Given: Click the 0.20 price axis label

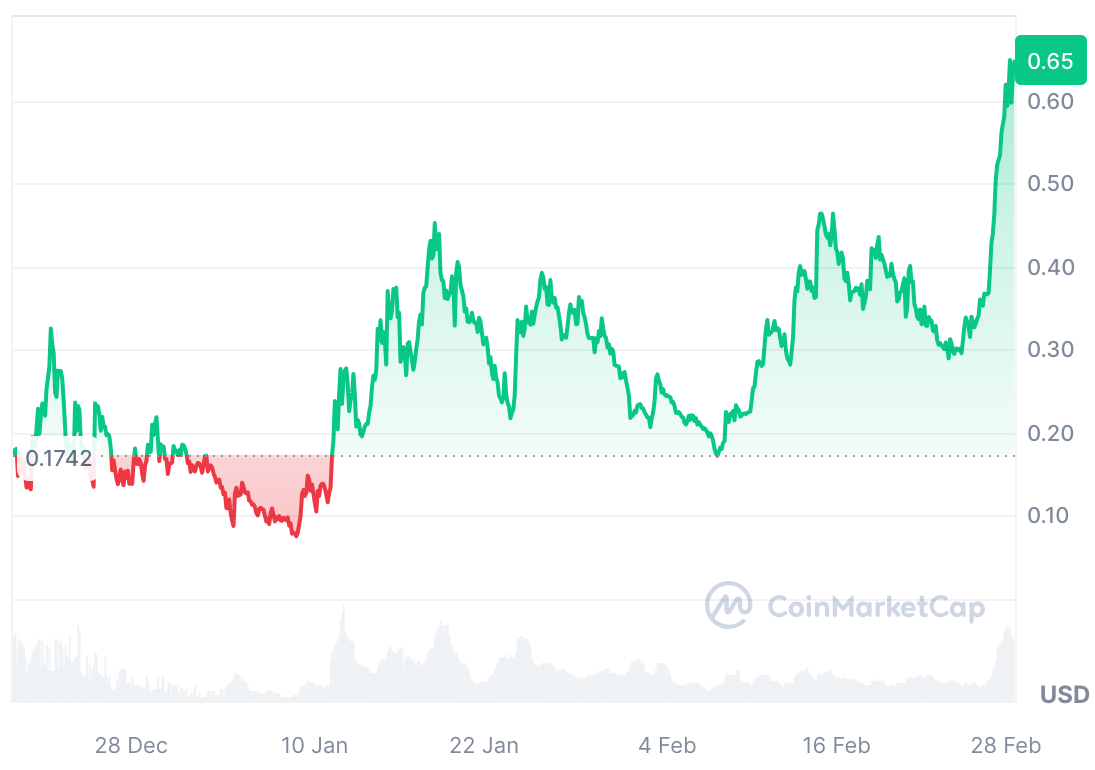Looking at the screenshot, I should coord(1050,433).
